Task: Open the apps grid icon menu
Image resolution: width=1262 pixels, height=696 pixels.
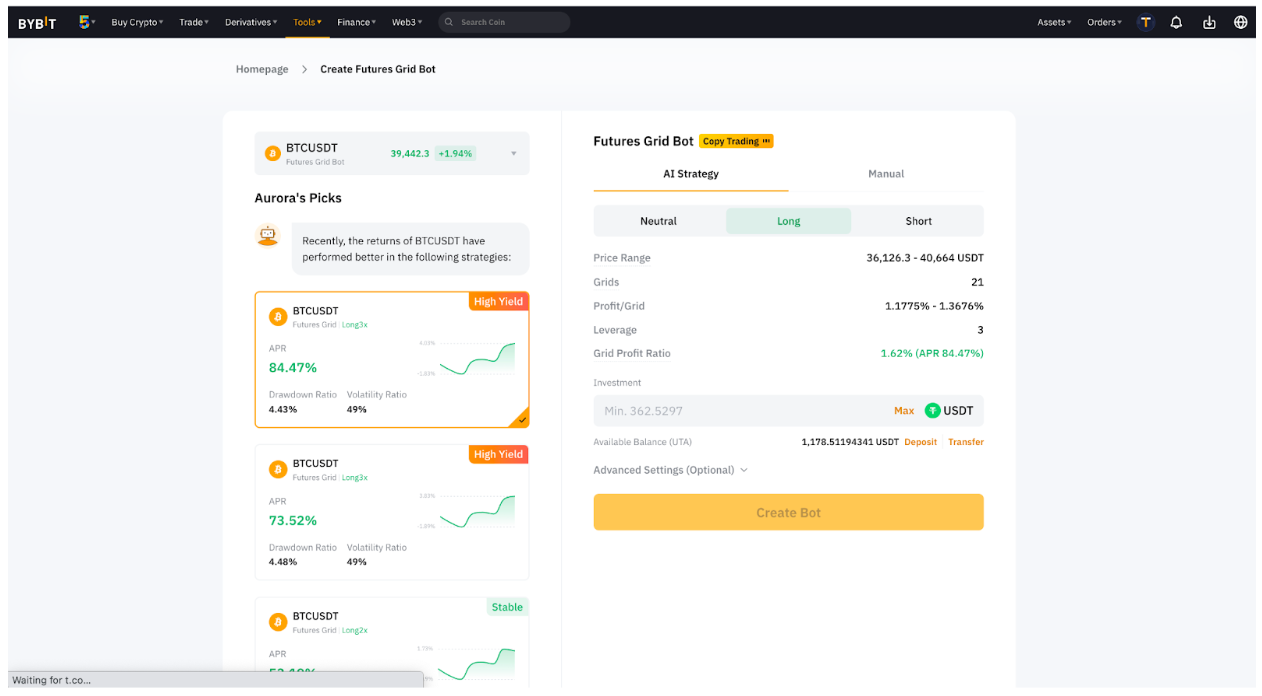Action: click(86, 22)
